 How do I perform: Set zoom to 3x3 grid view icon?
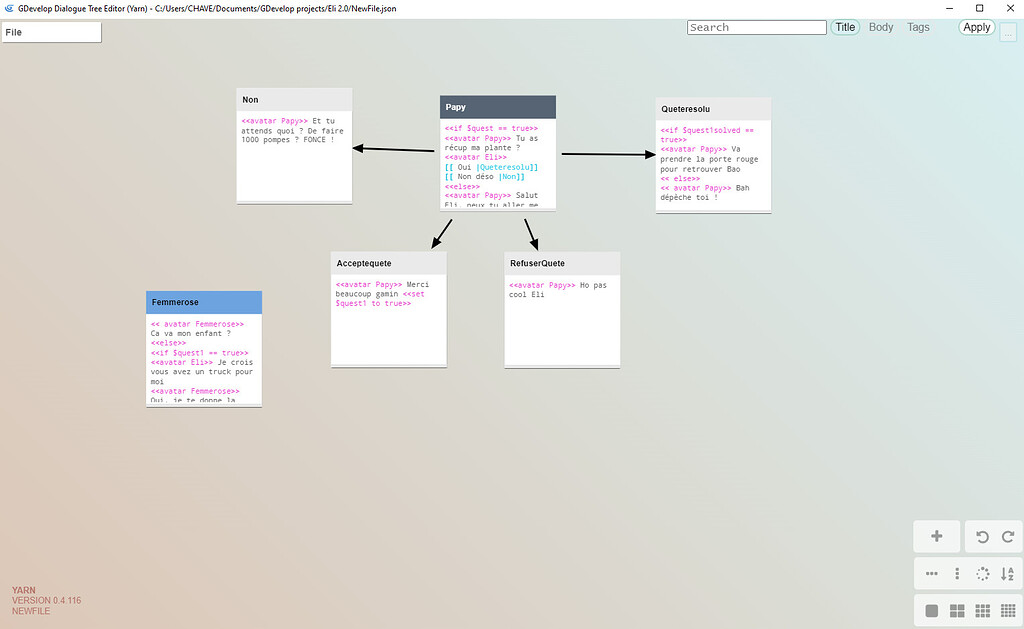pos(982,611)
